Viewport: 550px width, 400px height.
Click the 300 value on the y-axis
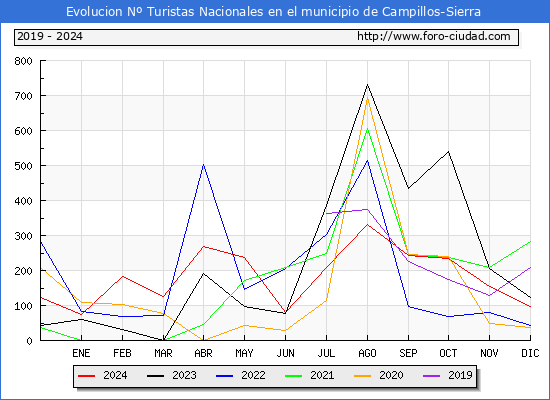click(x=24, y=236)
